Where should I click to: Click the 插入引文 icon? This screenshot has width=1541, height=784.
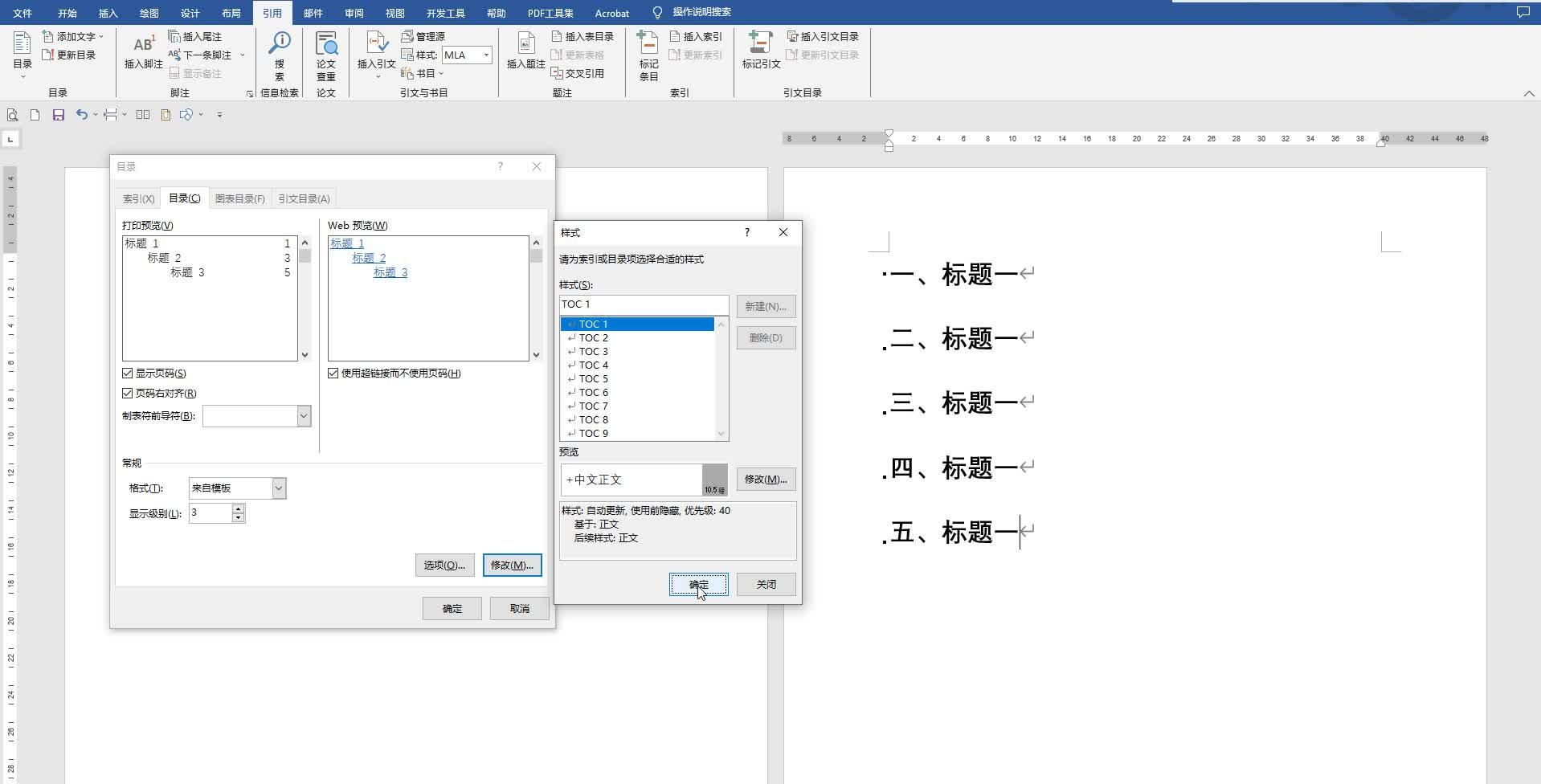pyautogui.click(x=376, y=42)
